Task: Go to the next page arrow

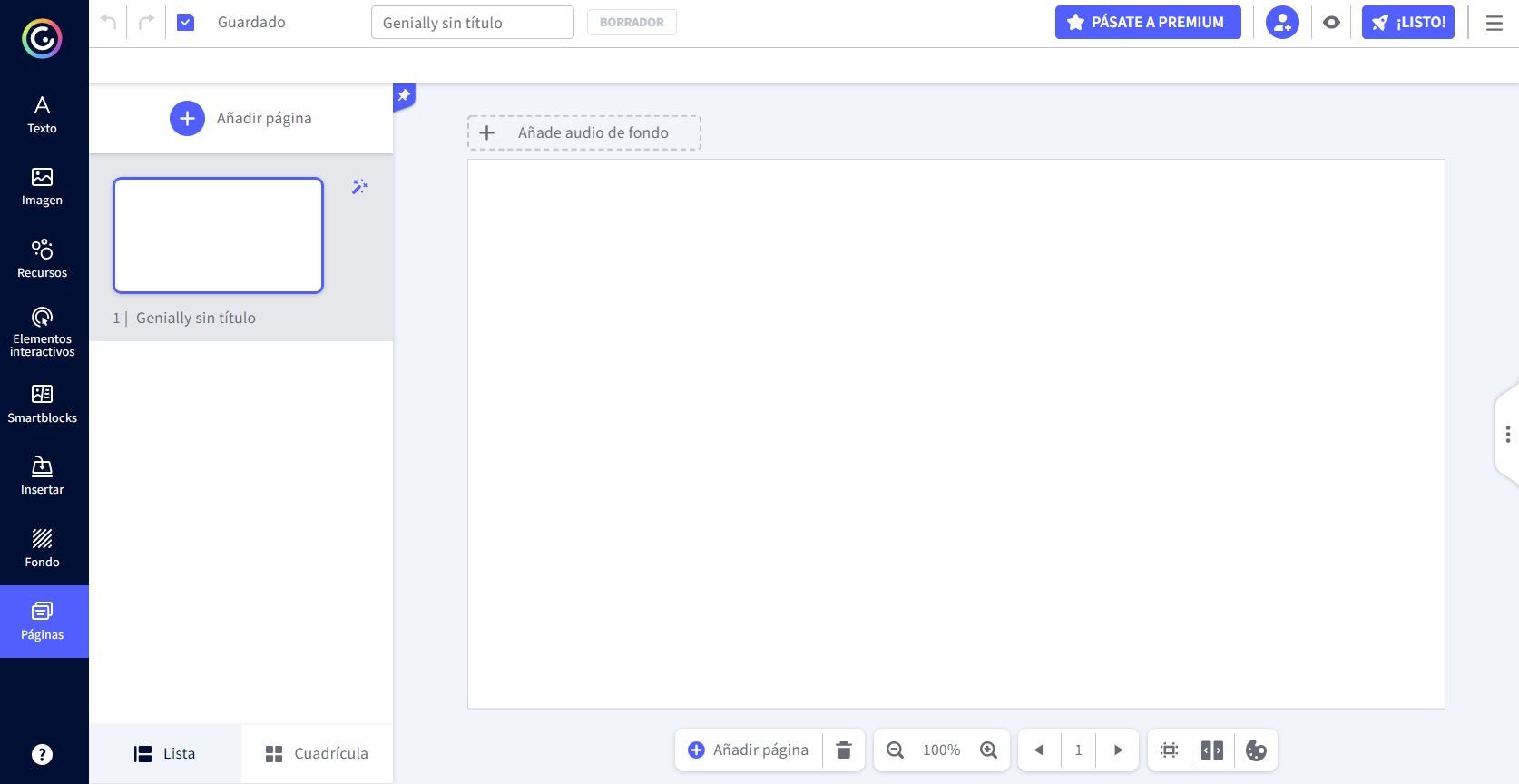Action: [x=1118, y=750]
